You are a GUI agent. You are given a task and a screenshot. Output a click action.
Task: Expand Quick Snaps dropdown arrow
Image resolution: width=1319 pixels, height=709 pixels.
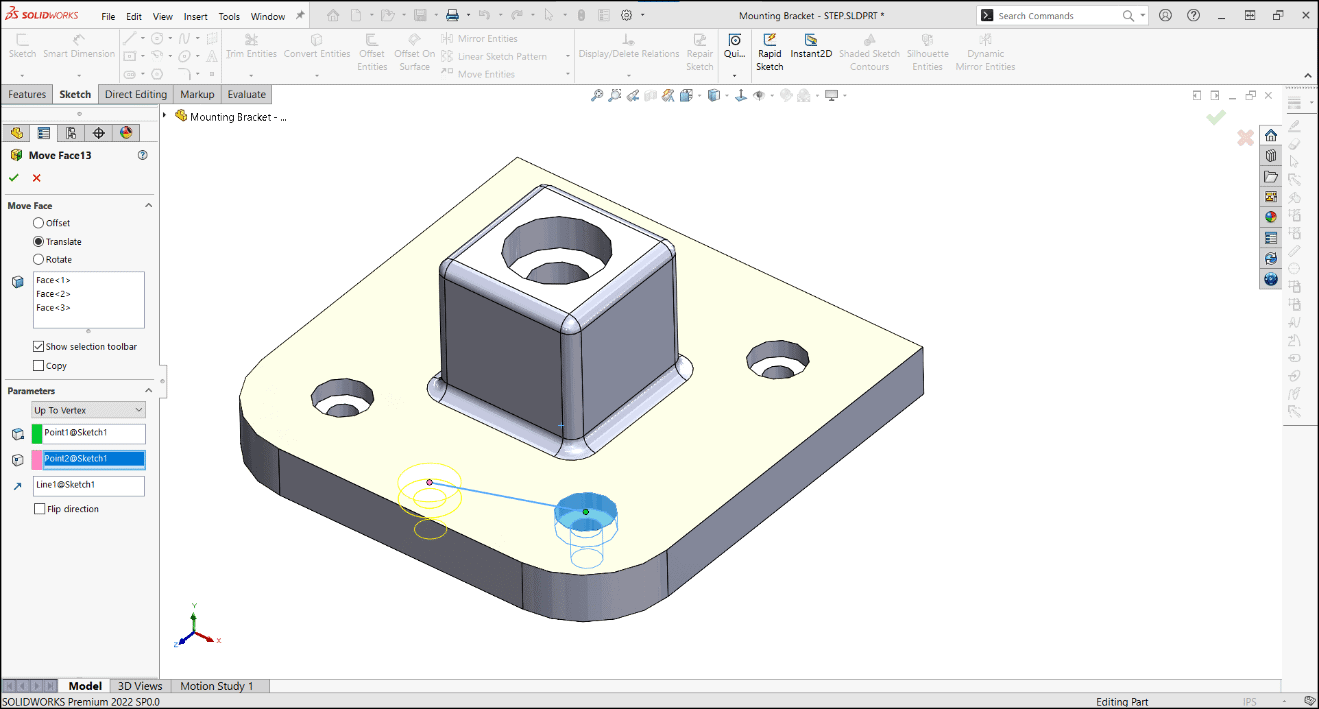735,75
